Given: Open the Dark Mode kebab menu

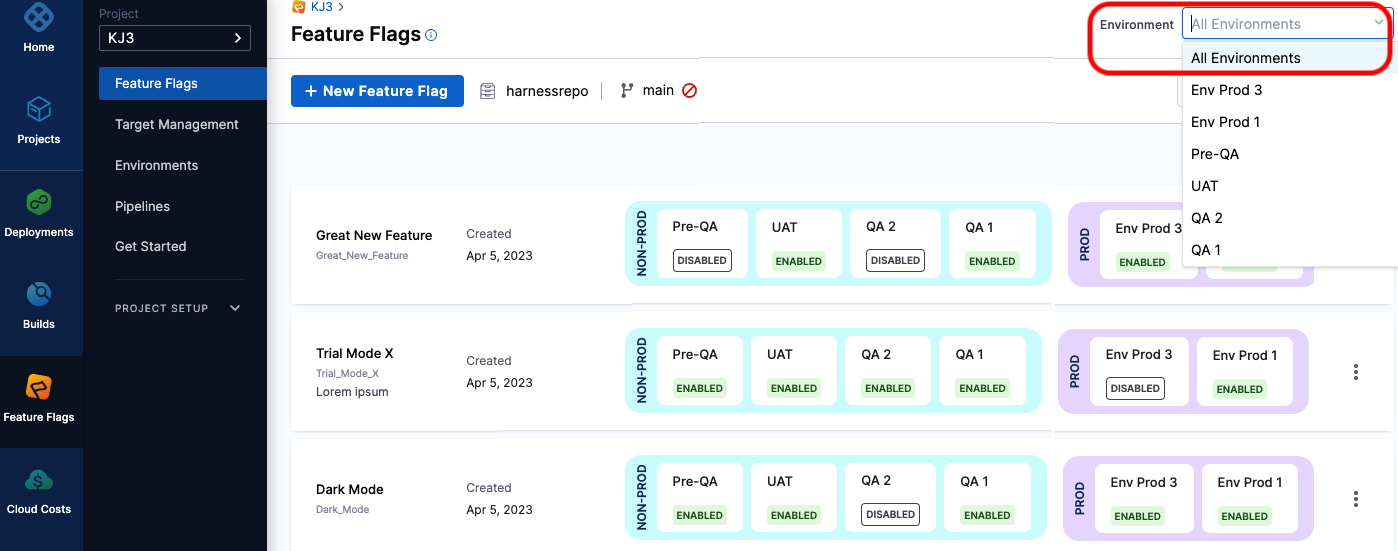Looking at the screenshot, I should [x=1355, y=499].
